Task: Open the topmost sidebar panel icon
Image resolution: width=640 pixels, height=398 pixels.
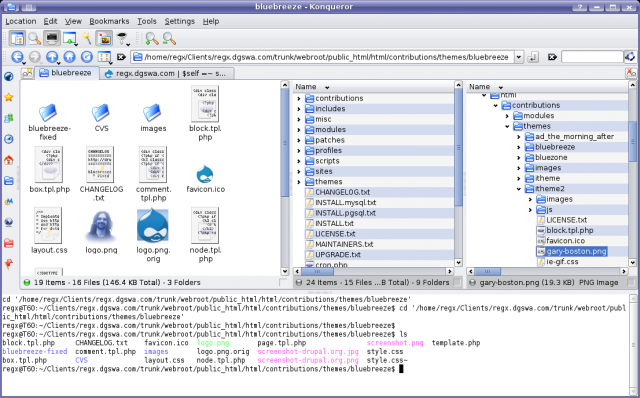Action: tap(9, 76)
